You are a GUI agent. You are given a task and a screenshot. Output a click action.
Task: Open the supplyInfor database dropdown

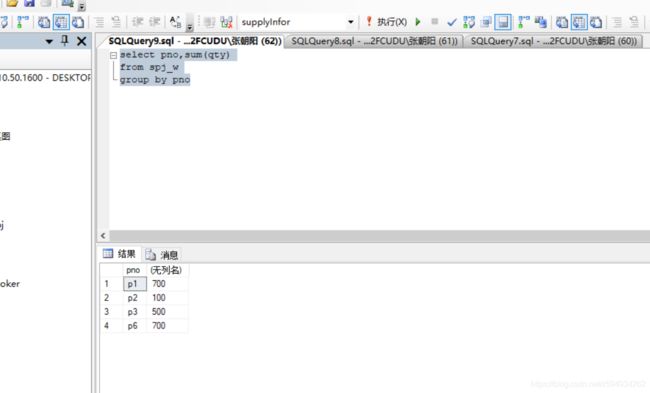click(x=350, y=22)
